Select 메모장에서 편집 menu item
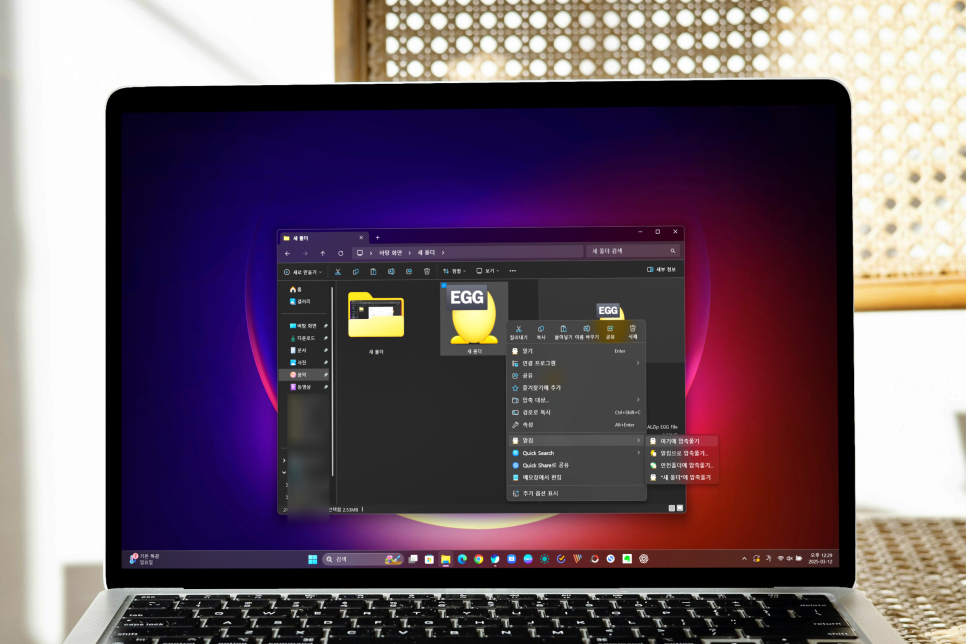Viewport: 966px width, 644px height. (576, 478)
